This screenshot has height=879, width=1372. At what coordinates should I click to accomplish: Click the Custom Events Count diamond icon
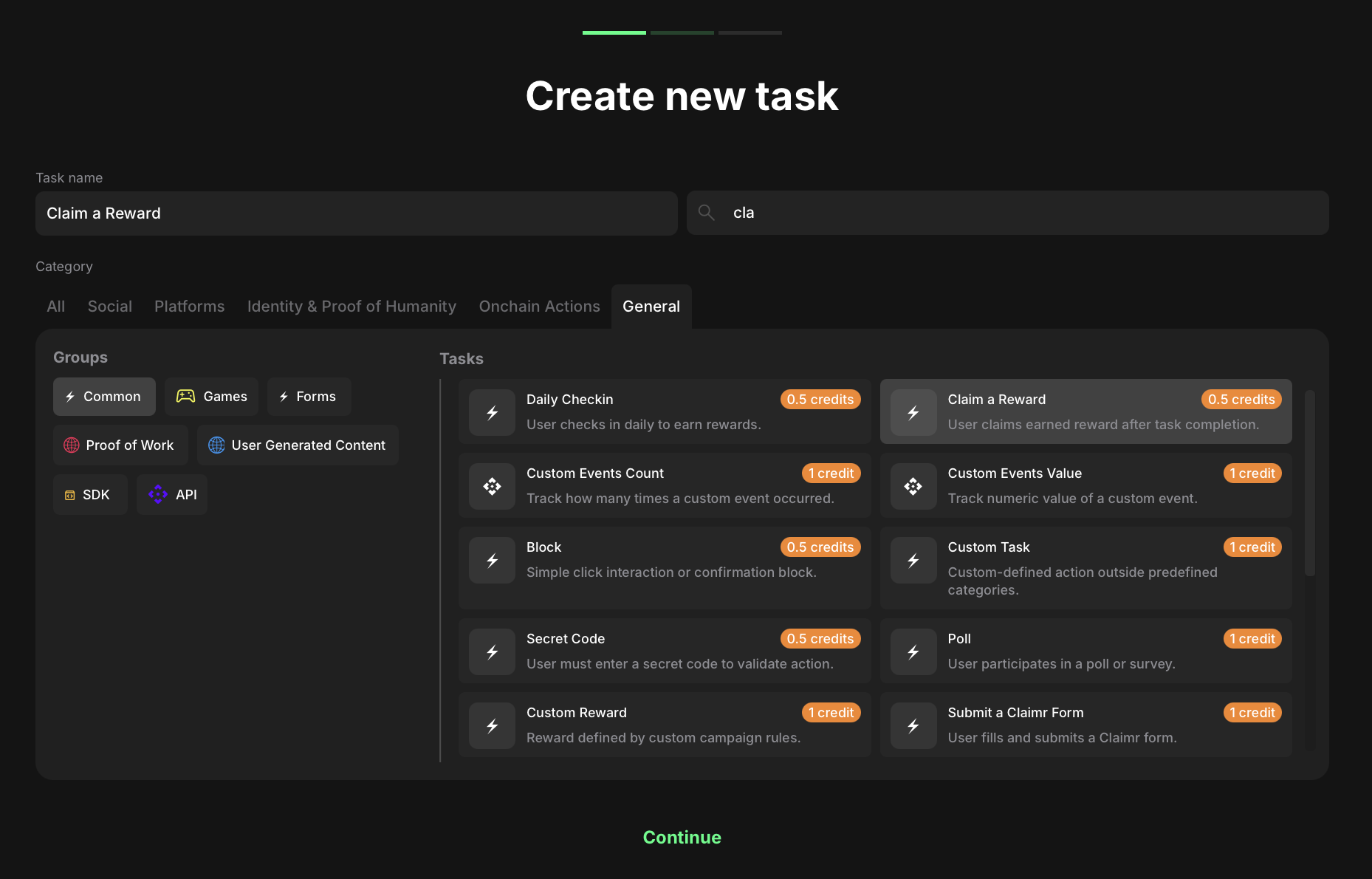pyautogui.click(x=492, y=487)
